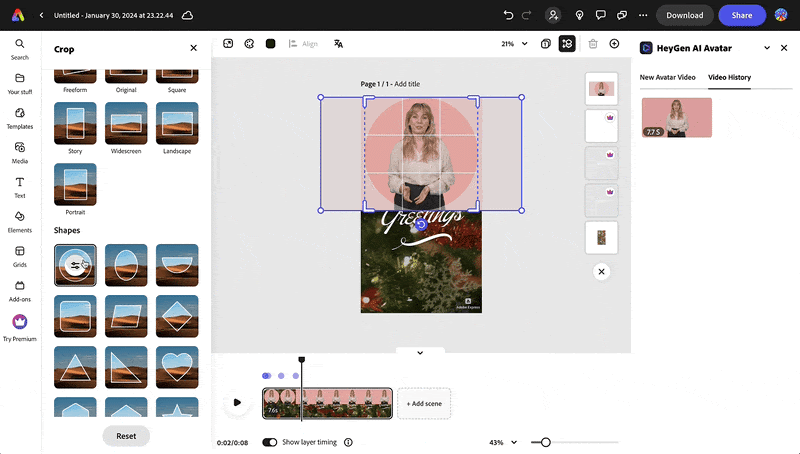This screenshot has width=800, height=454.
Task: Click the lightbulb tips icon
Action: [x=579, y=15]
